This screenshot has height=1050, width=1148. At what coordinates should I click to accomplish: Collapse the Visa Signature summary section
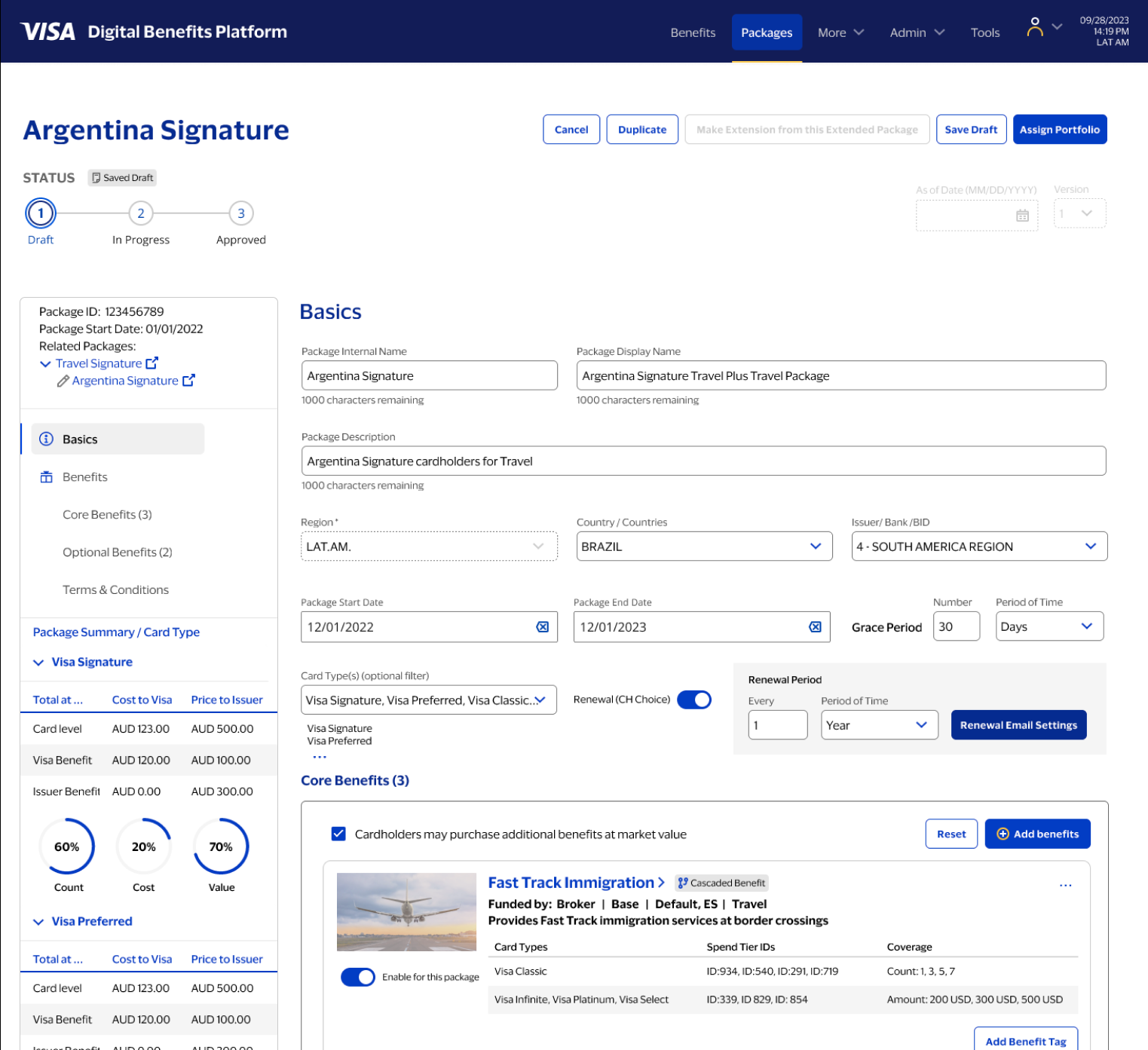38,663
